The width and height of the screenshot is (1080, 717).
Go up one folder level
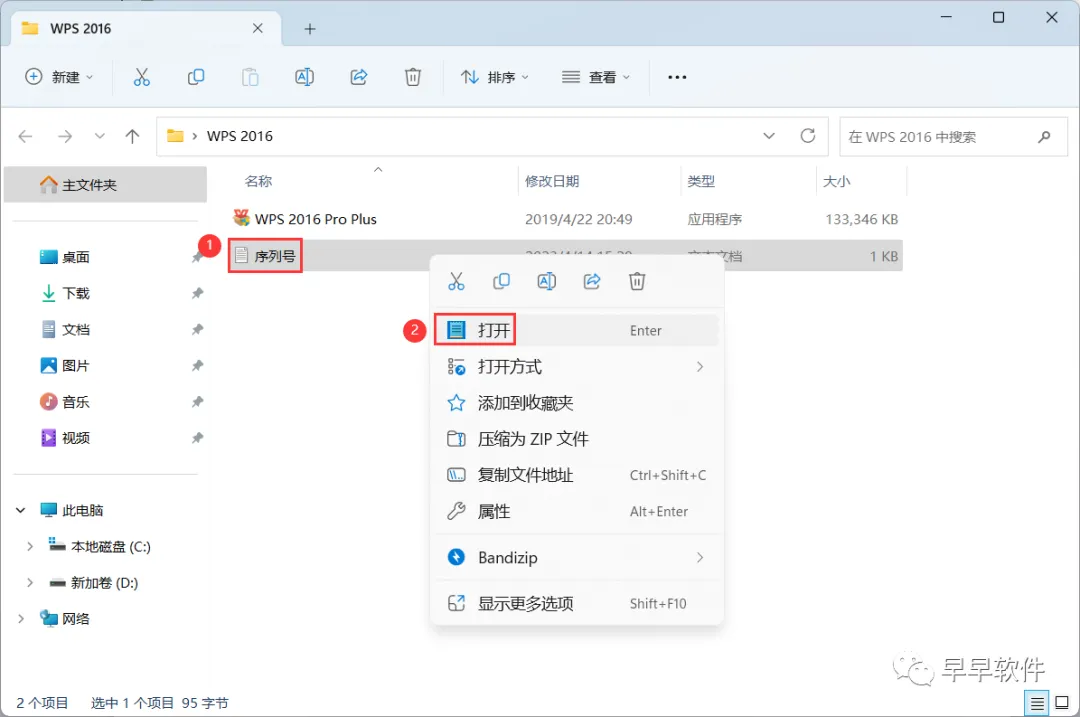point(132,136)
